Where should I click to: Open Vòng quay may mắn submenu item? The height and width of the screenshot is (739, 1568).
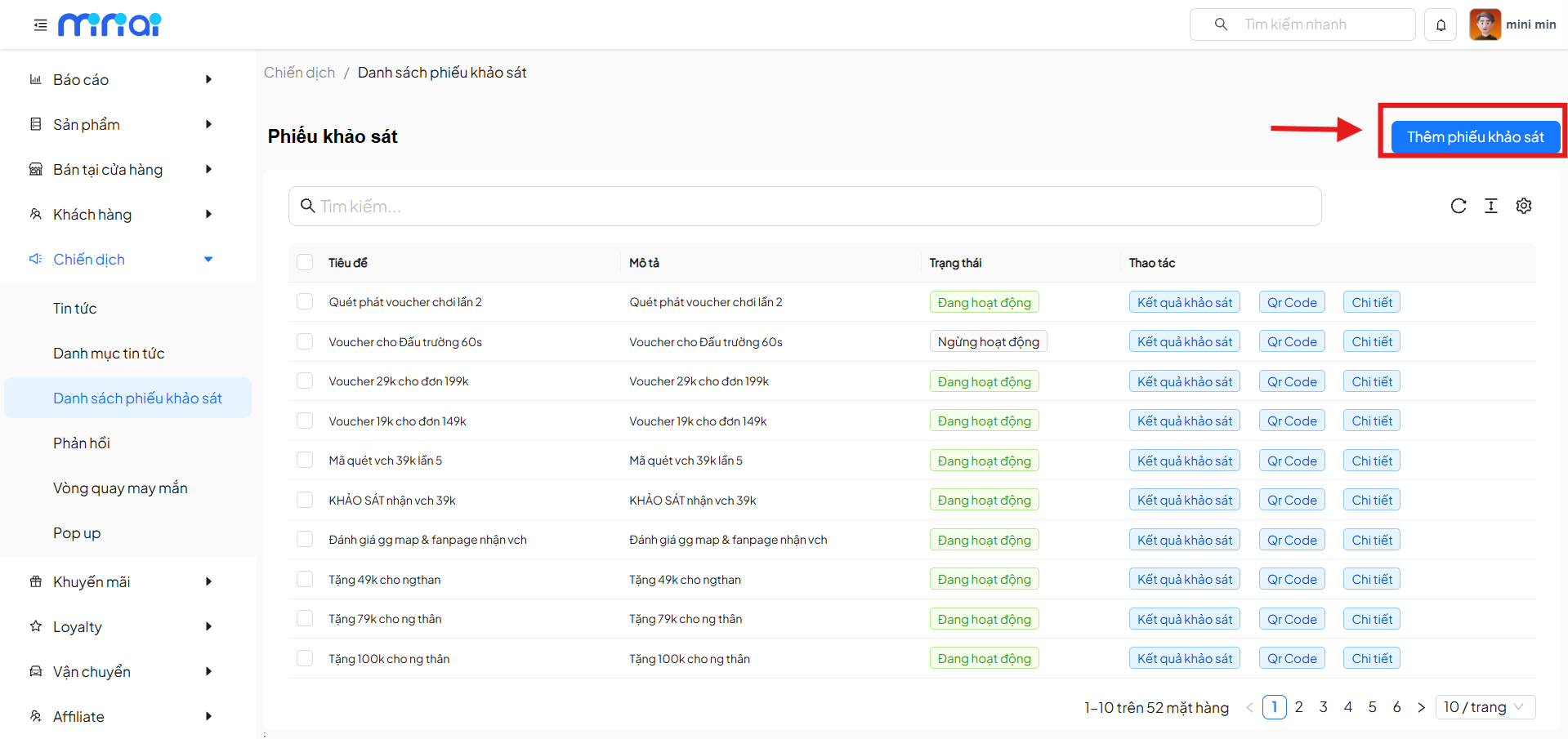pos(120,488)
